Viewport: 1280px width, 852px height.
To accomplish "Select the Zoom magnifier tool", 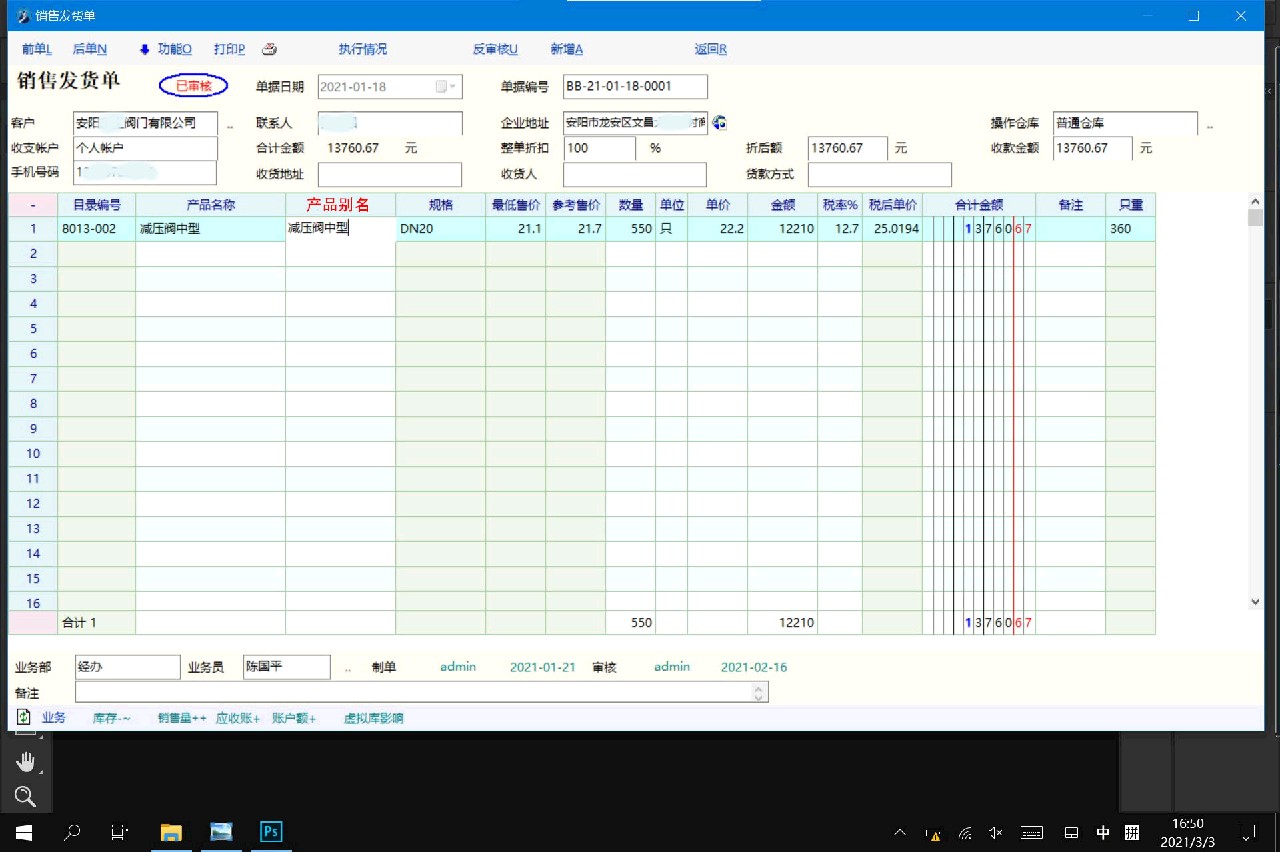I will tap(25, 796).
